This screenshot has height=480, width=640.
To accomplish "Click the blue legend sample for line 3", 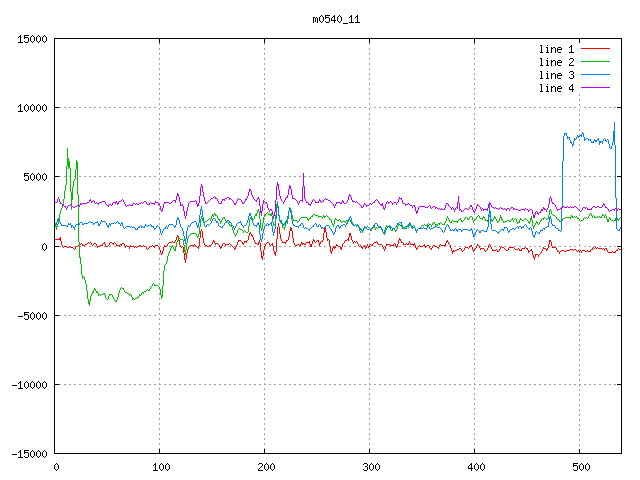I will click(596, 75).
